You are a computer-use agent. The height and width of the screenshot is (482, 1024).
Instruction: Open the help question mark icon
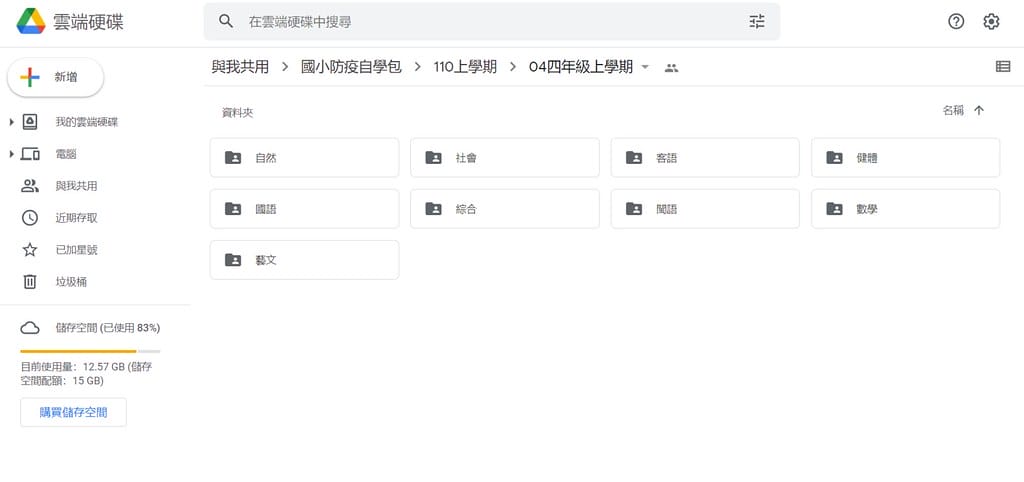[x=956, y=22]
